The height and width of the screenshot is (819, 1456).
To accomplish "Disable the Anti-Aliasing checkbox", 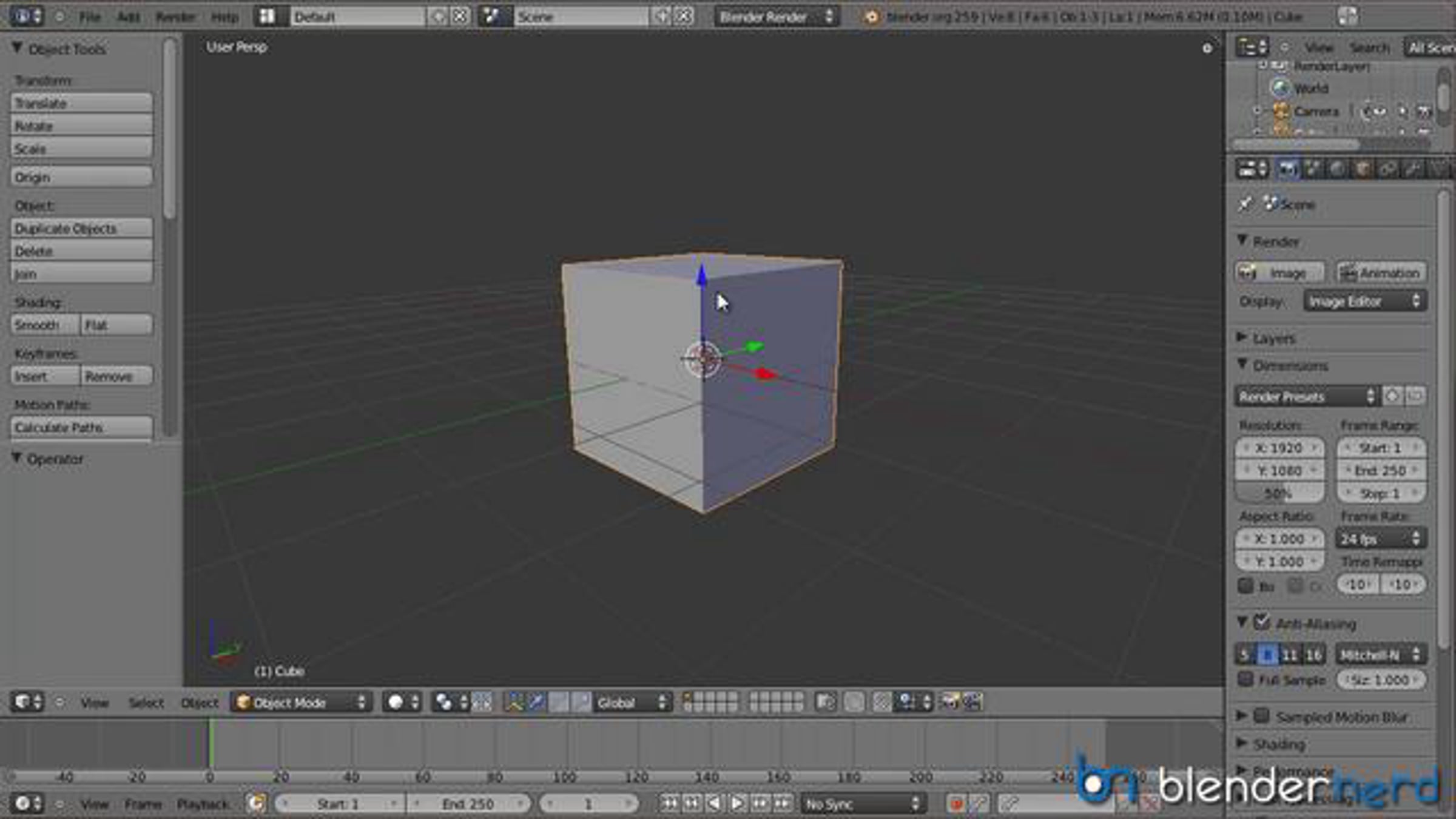I will tap(1262, 622).
